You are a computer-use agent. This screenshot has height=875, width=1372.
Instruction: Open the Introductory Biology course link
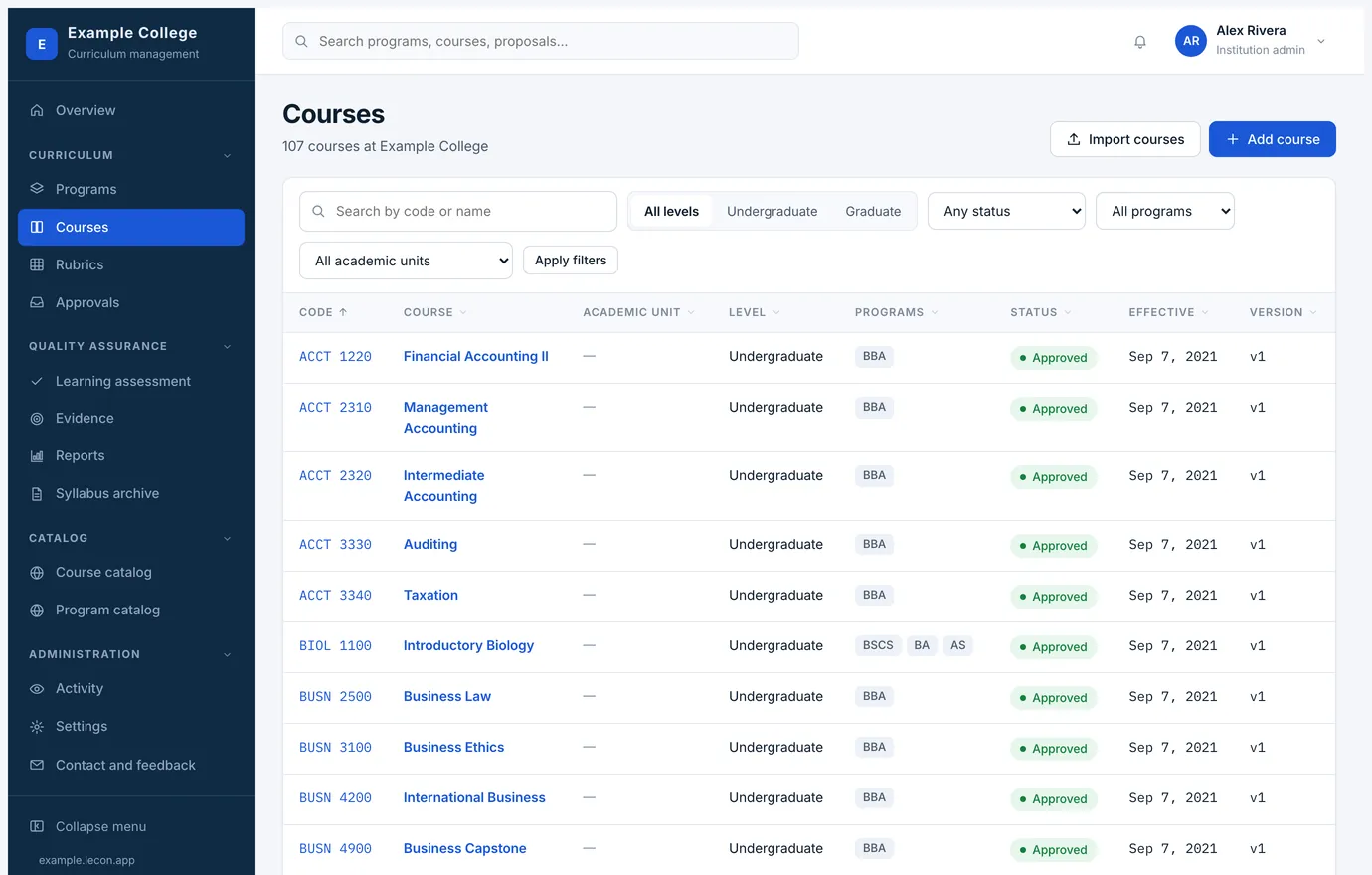click(x=468, y=645)
